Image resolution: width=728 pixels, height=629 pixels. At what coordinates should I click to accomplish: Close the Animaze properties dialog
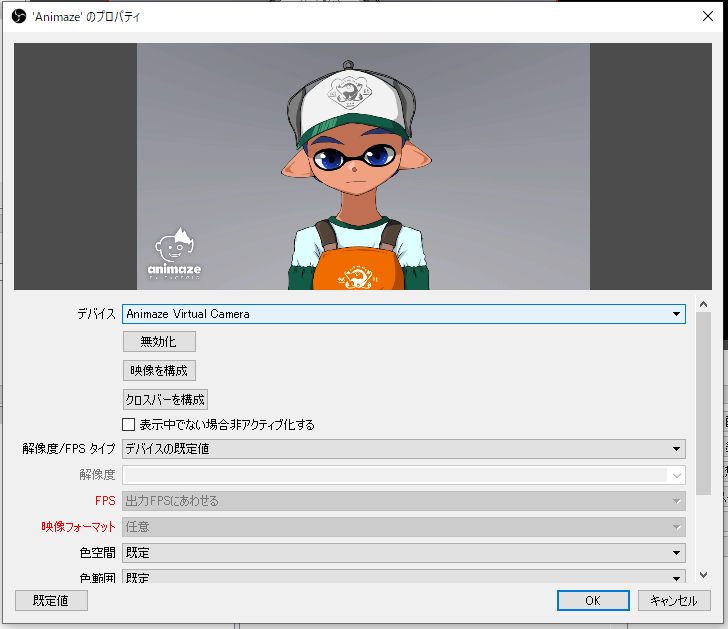pyautogui.click(x=708, y=16)
